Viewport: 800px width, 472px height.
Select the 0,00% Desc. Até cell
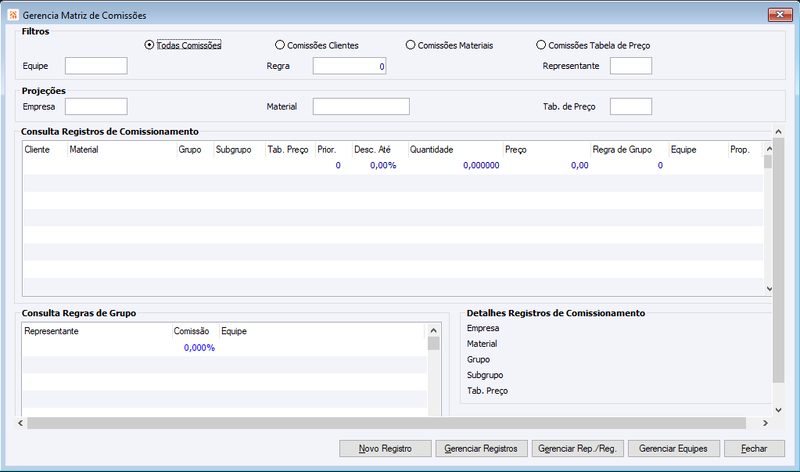click(380, 165)
